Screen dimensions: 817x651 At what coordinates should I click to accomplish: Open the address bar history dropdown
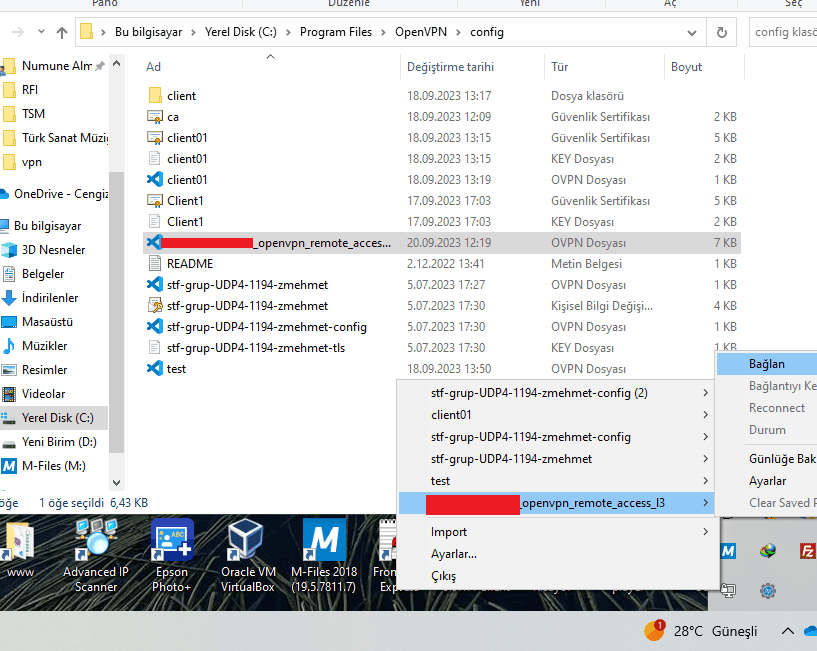click(692, 32)
